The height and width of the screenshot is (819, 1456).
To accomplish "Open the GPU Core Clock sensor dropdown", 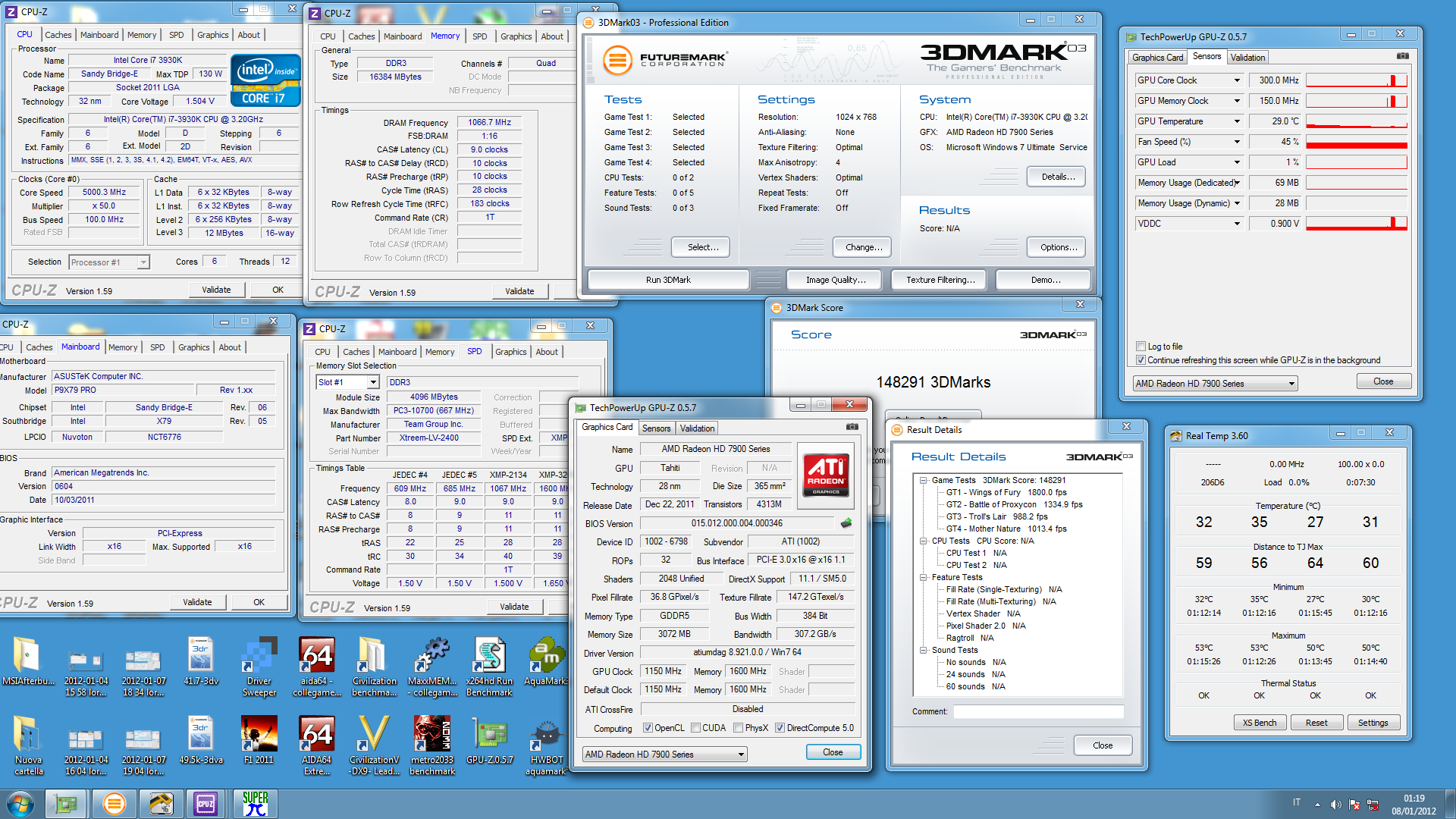I will (x=1236, y=80).
